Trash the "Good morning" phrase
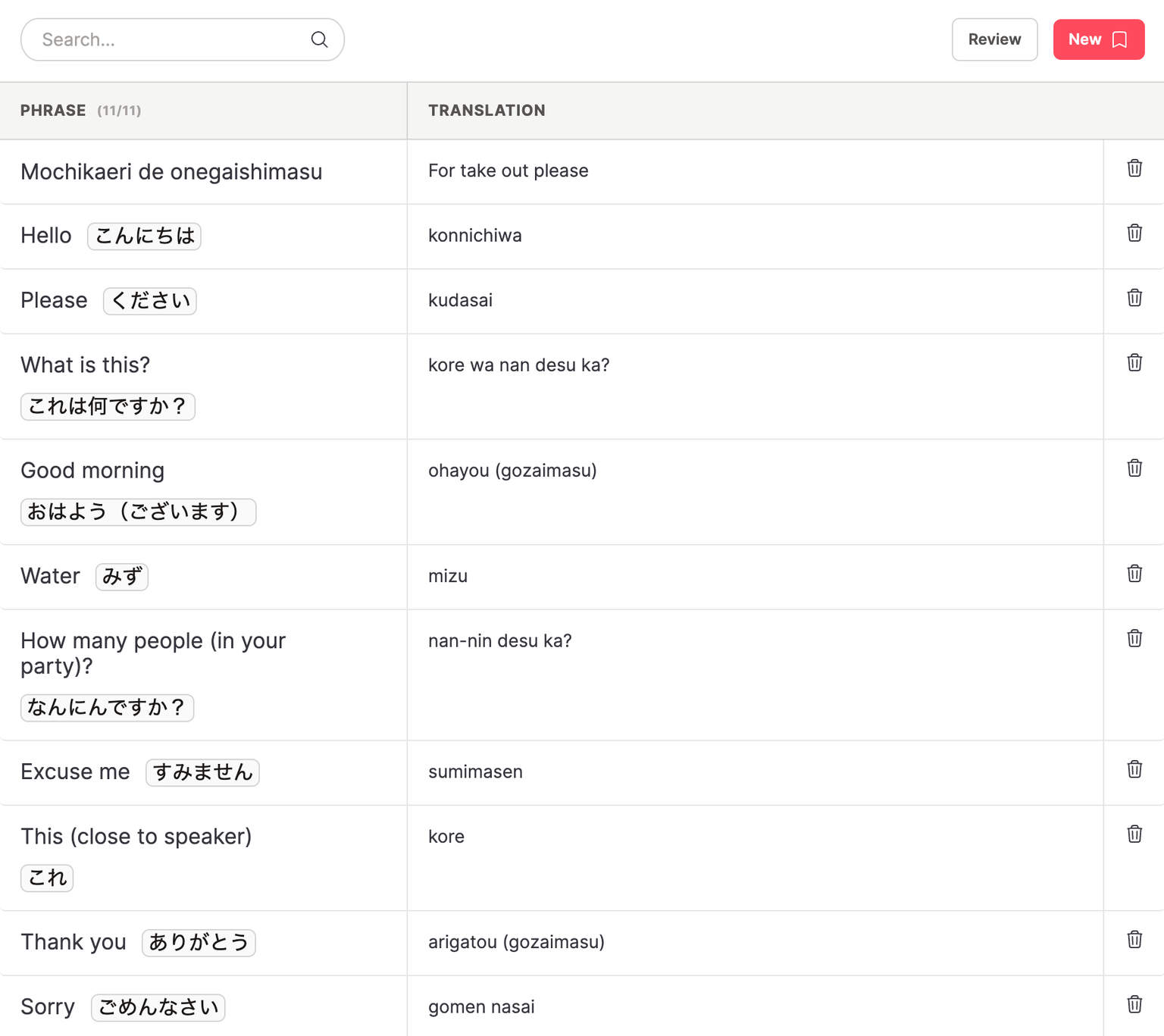 click(x=1134, y=468)
